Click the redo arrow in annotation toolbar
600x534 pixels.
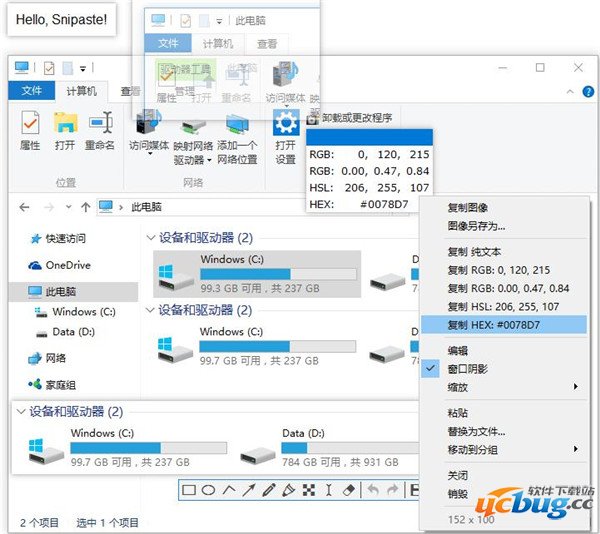pos(393,490)
